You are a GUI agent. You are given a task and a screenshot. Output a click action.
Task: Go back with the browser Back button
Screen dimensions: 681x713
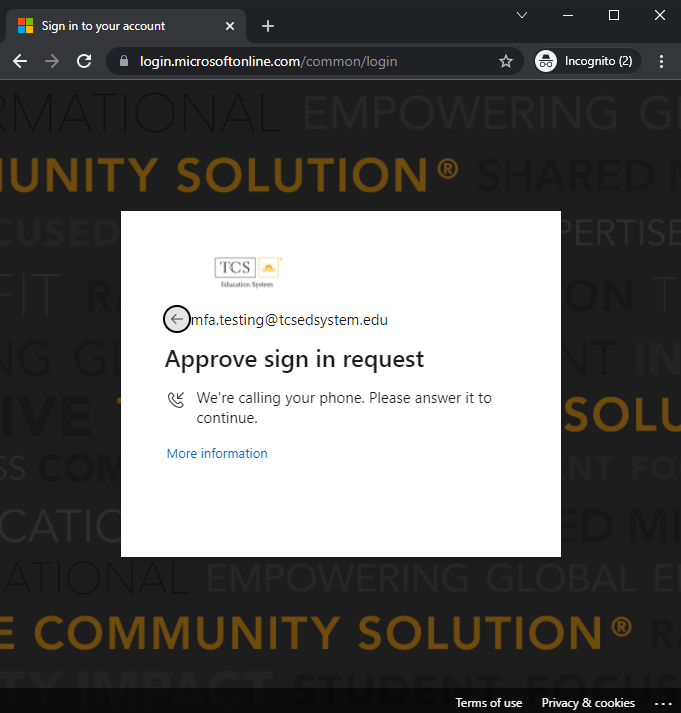tap(20, 61)
